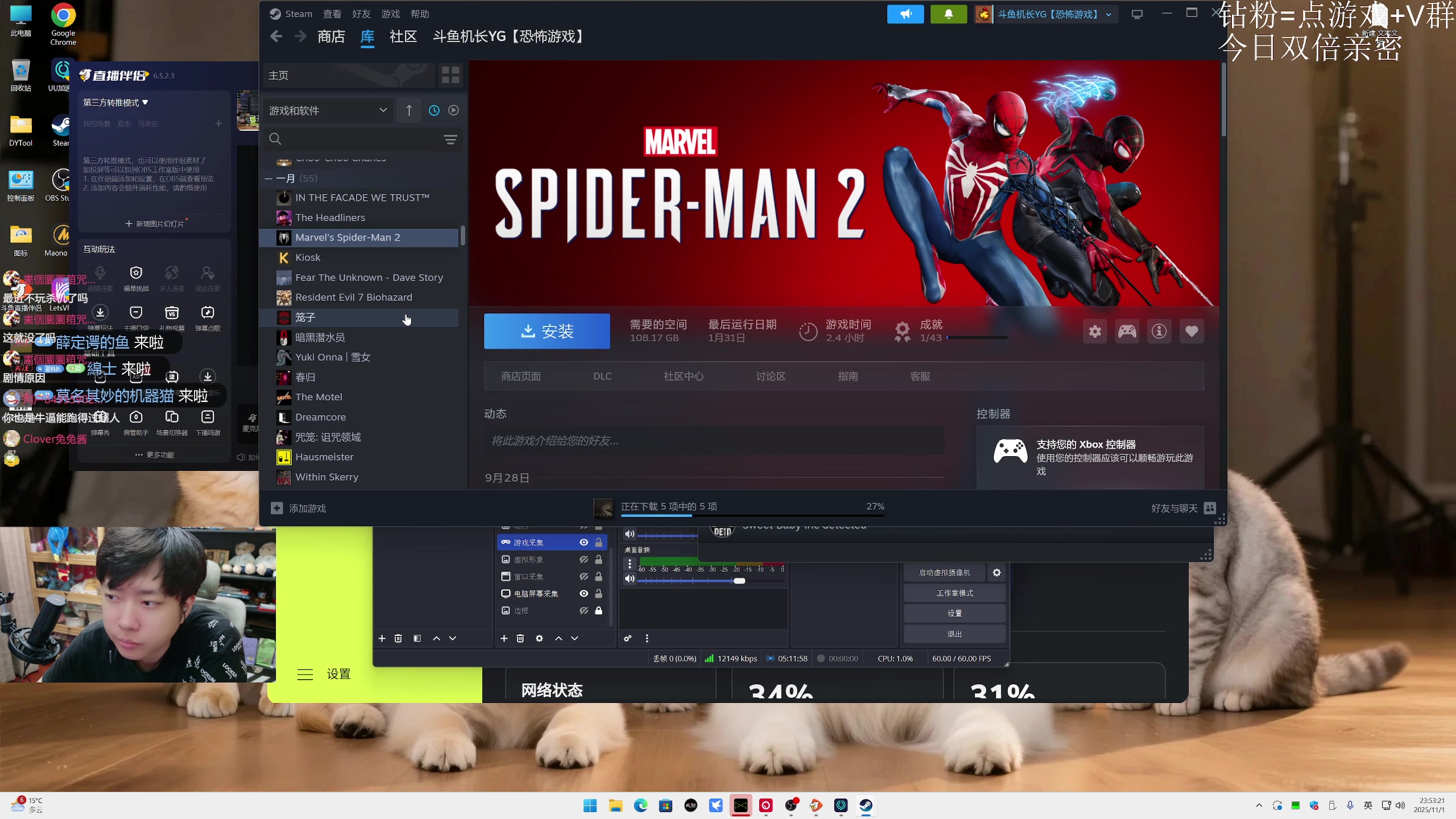Viewport: 1456px width, 819px height.
Task: Select Resident Evil 7 Biohazard in library
Action: (x=353, y=297)
